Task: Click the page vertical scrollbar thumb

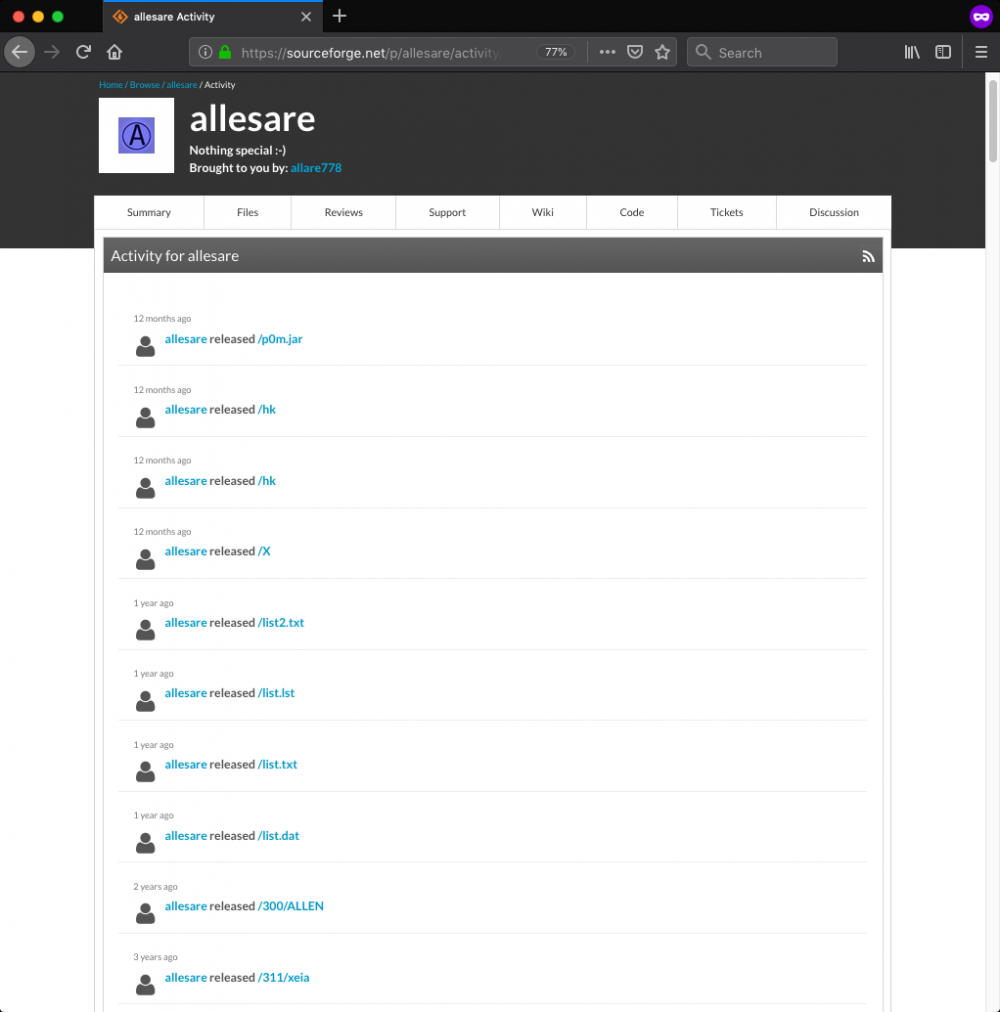Action: 993,121
